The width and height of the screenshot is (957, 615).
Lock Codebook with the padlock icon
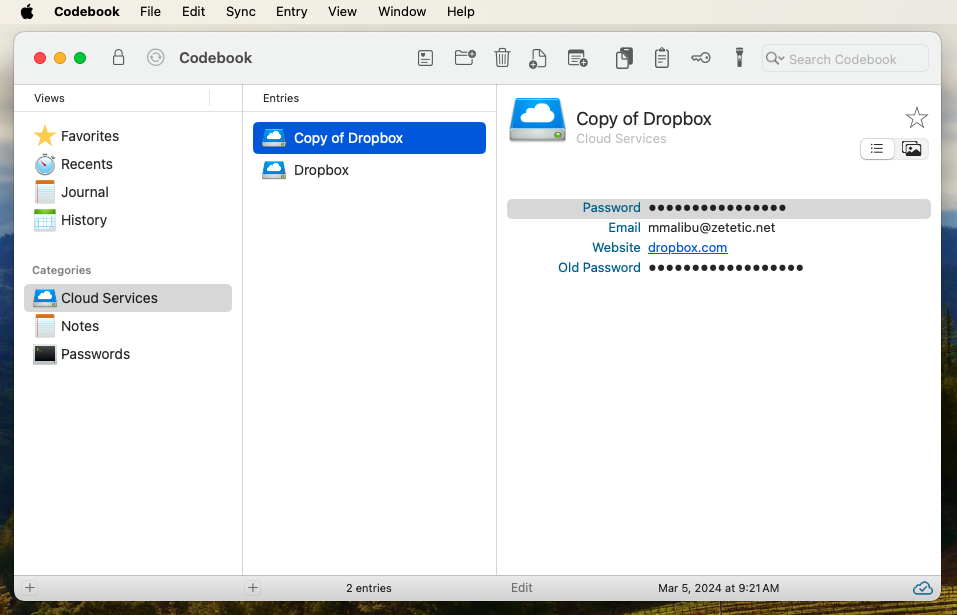click(x=118, y=58)
